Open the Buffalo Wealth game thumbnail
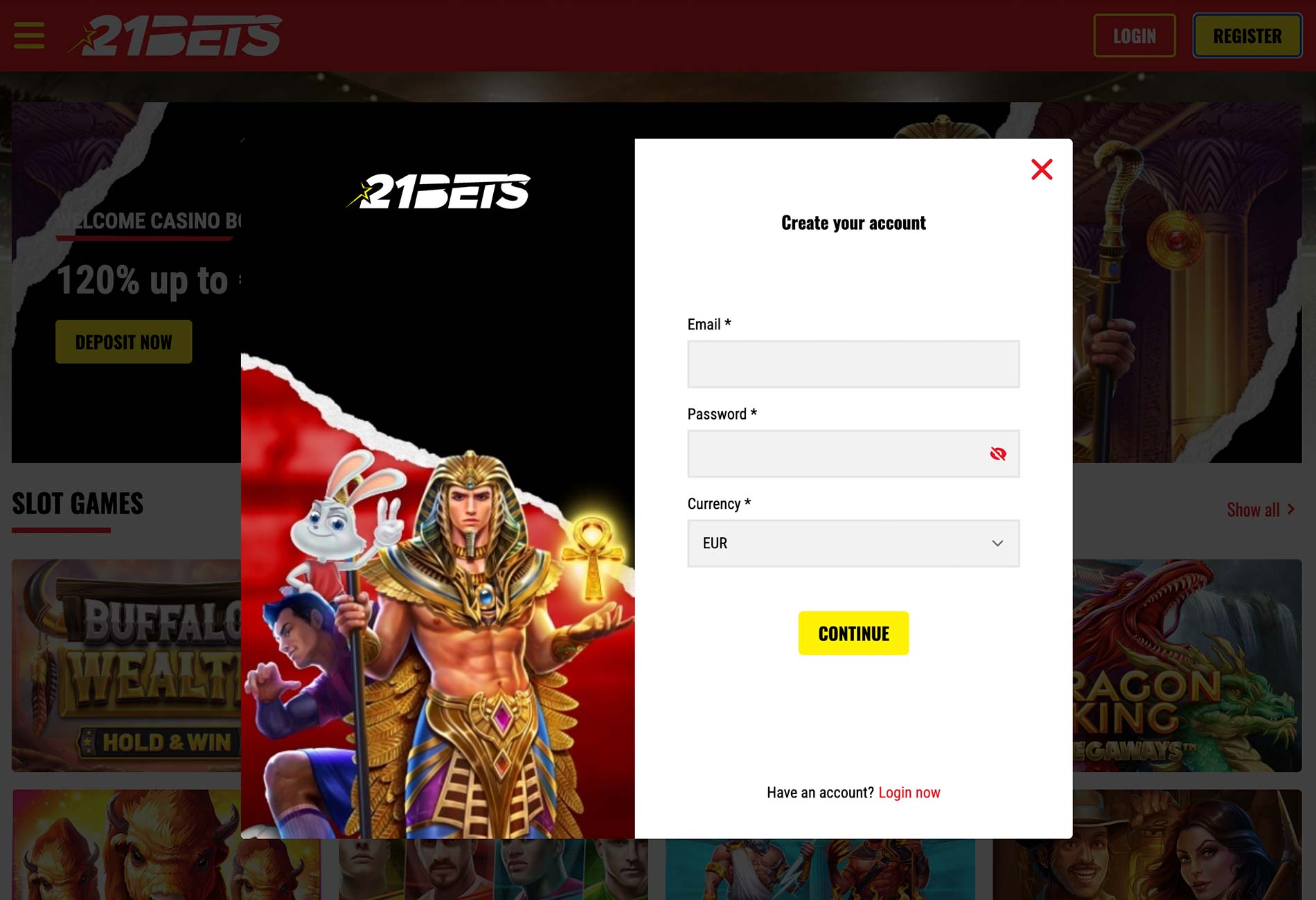 126,665
